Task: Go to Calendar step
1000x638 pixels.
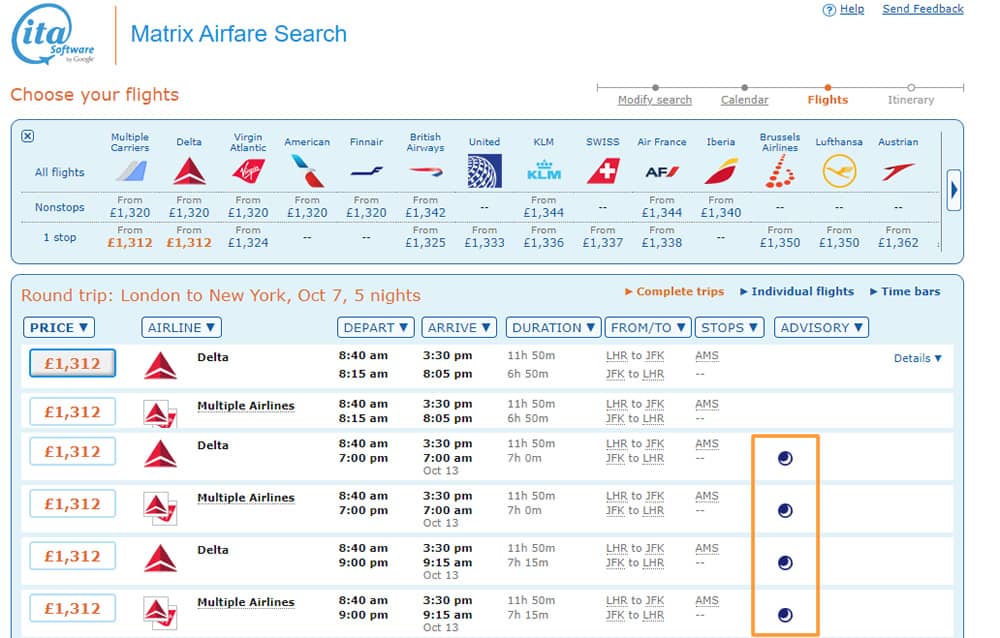Action: pos(744,100)
